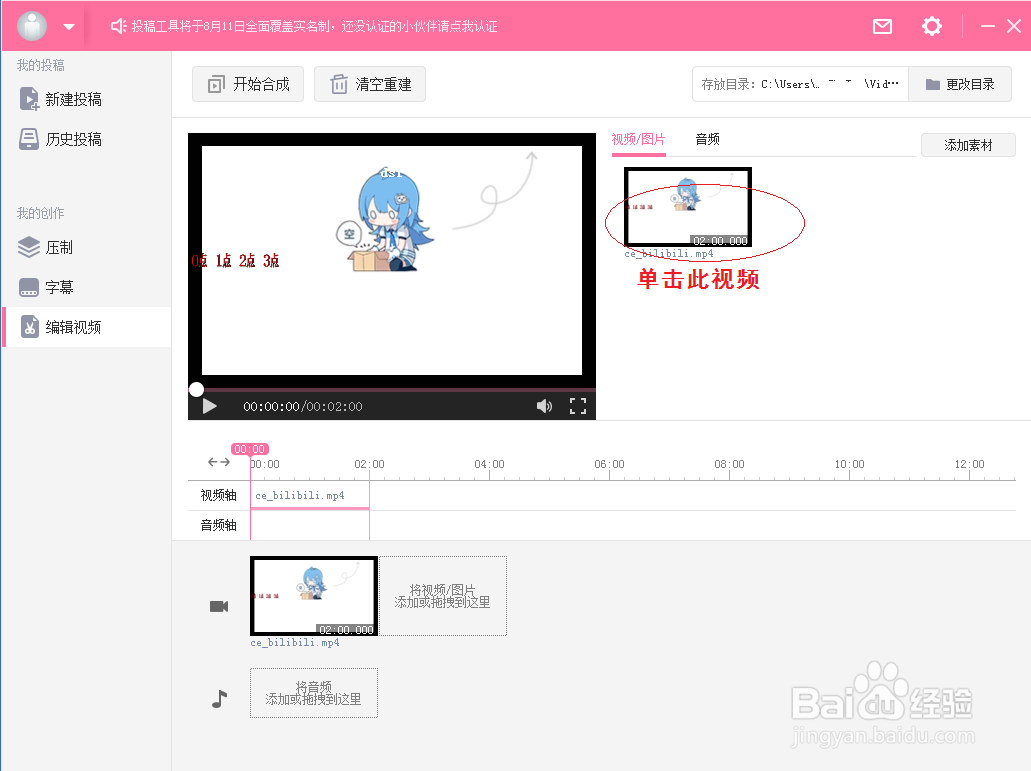Switch to 视频/图片 tab
This screenshot has width=1031, height=771.
638,139
